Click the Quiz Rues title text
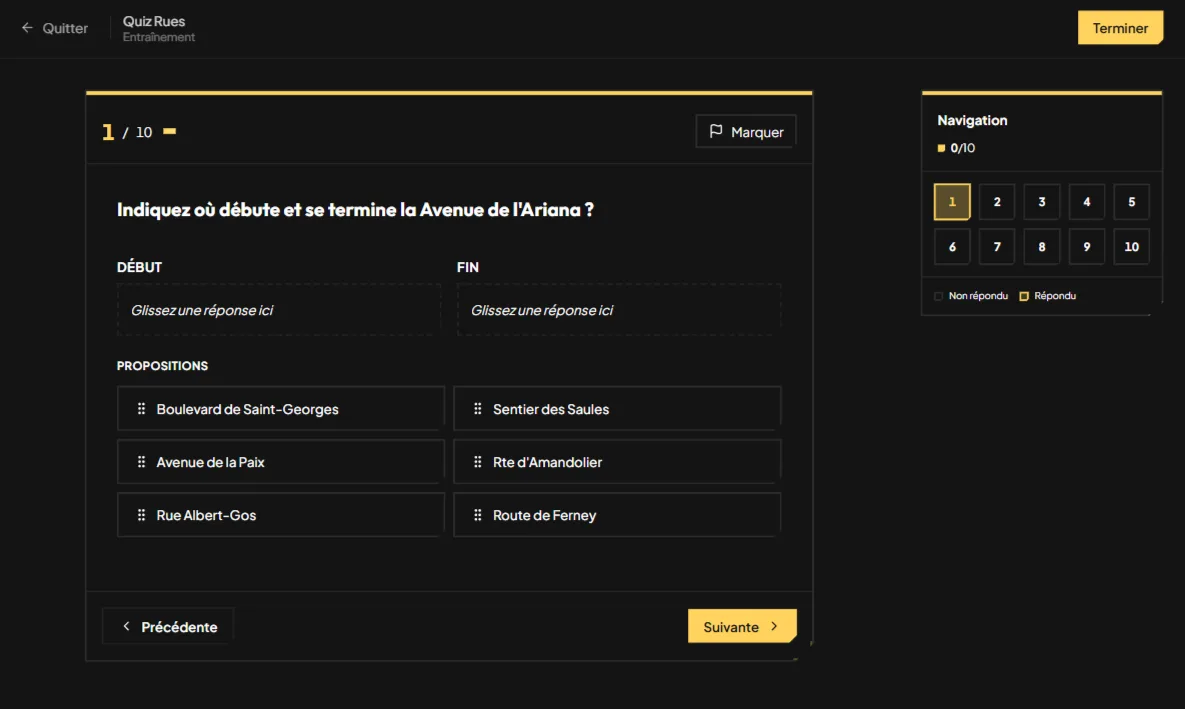This screenshot has width=1185, height=709. pyautogui.click(x=154, y=21)
